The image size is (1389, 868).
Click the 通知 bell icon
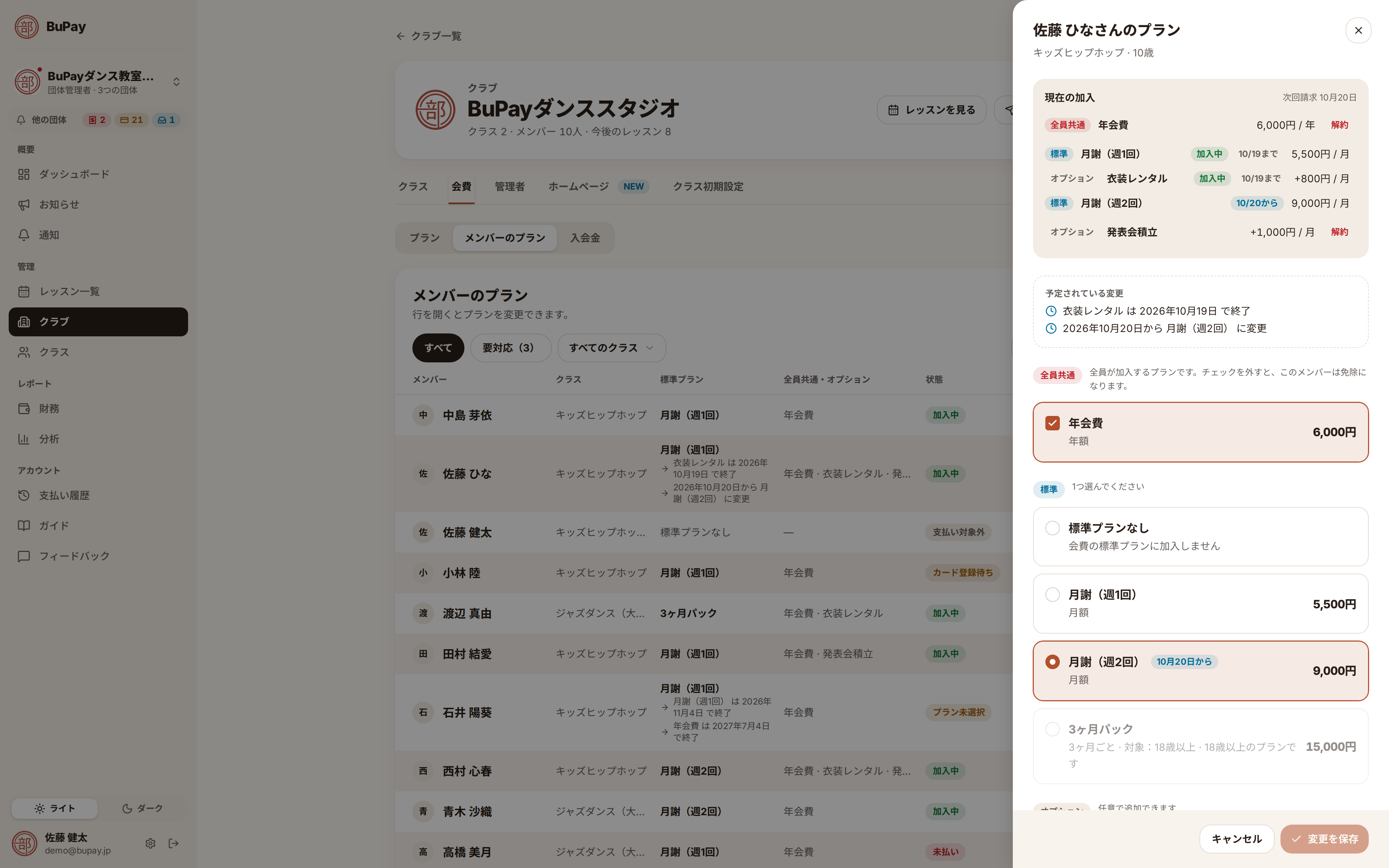(x=24, y=235)
